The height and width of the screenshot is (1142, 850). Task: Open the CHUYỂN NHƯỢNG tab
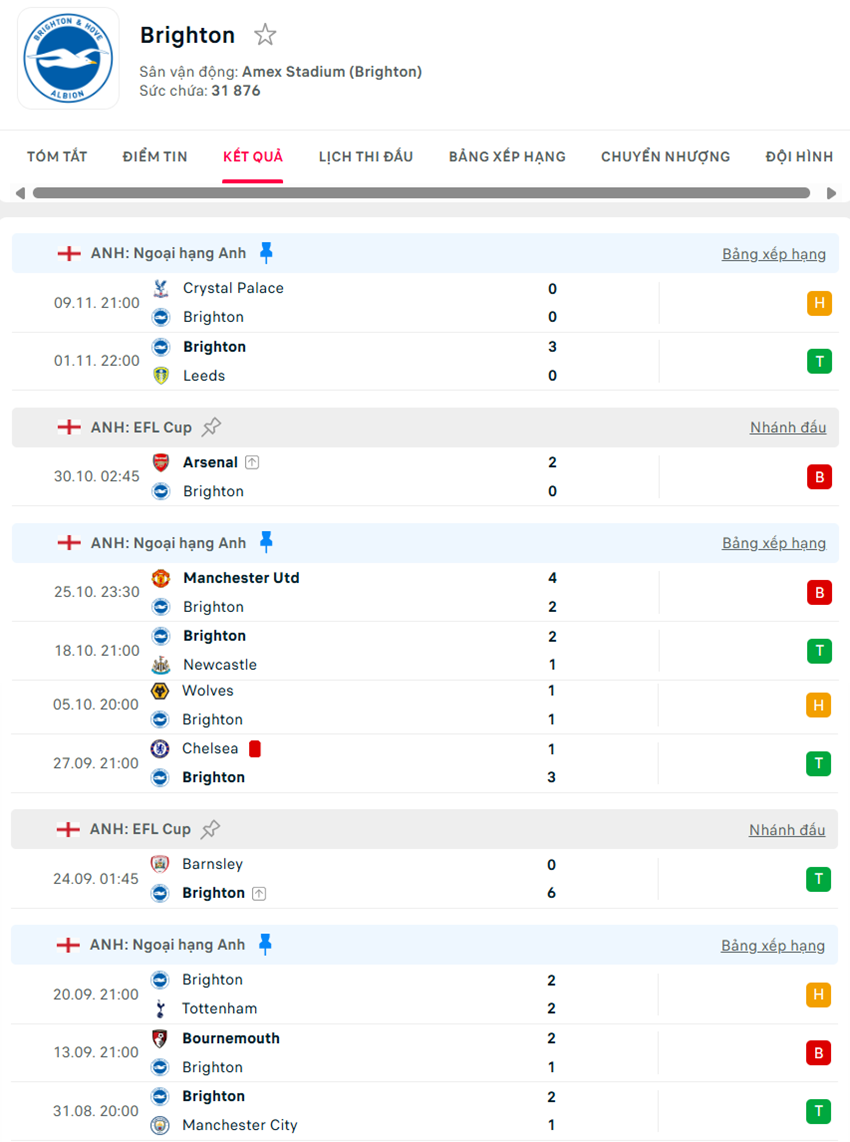tap(665, 156)
